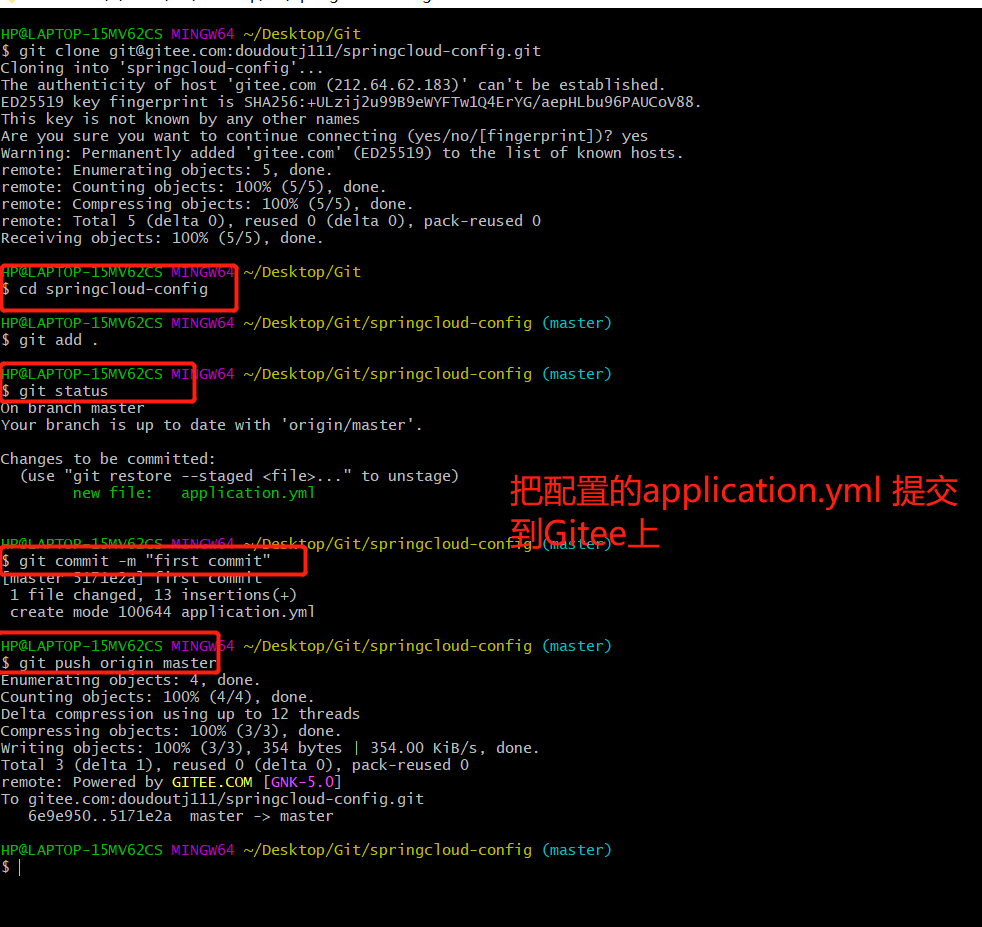Click "Your branch is up to date" line
This screenshot has width=982, height=927.
[x=212, y=425]
